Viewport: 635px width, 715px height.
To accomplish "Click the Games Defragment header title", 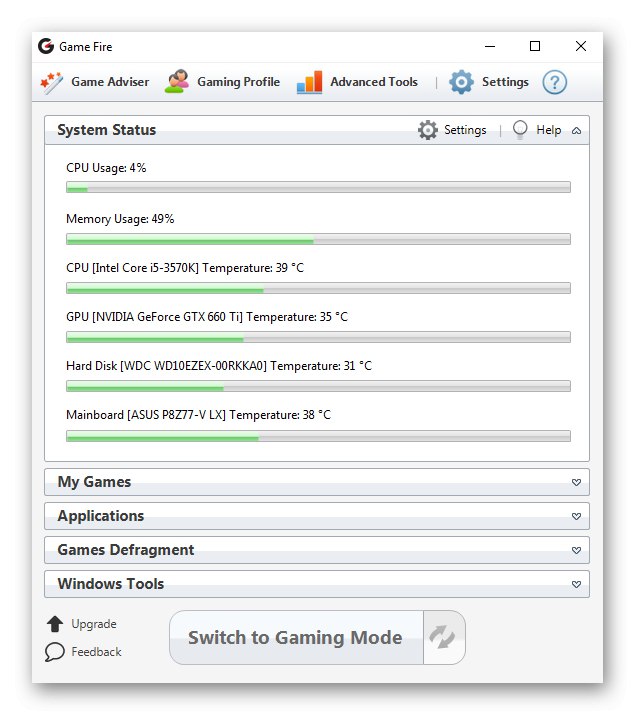I will pos(126,550).
